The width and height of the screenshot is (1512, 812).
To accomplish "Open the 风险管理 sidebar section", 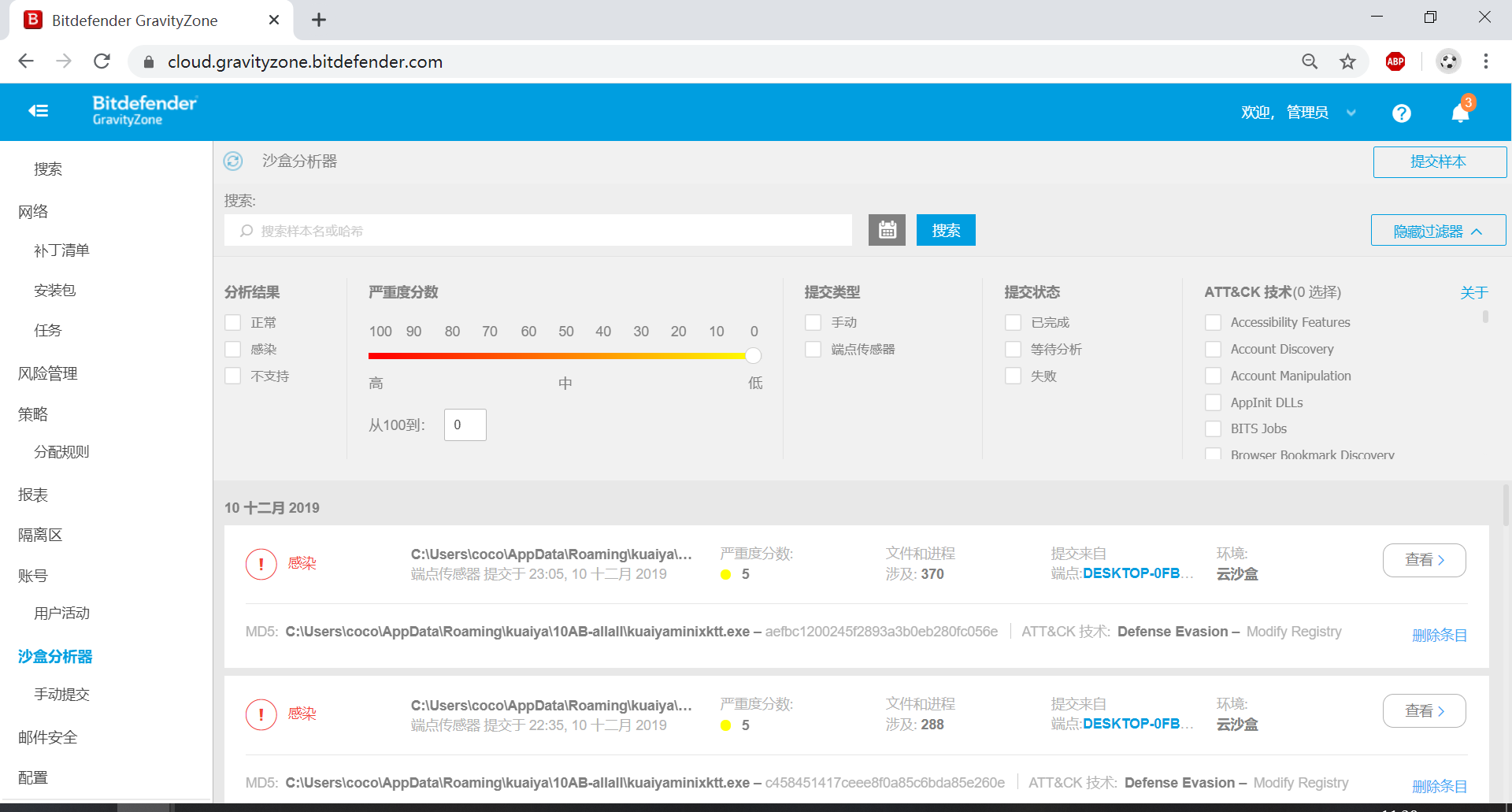I will (47, 373).
